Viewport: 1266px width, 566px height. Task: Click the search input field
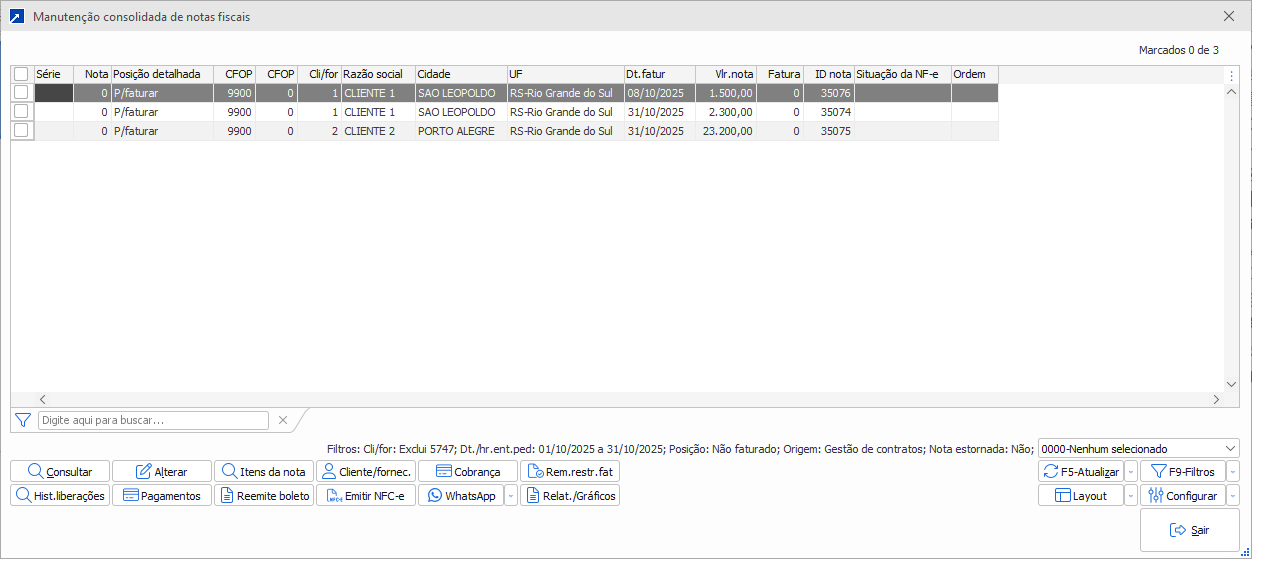[153, 420]
